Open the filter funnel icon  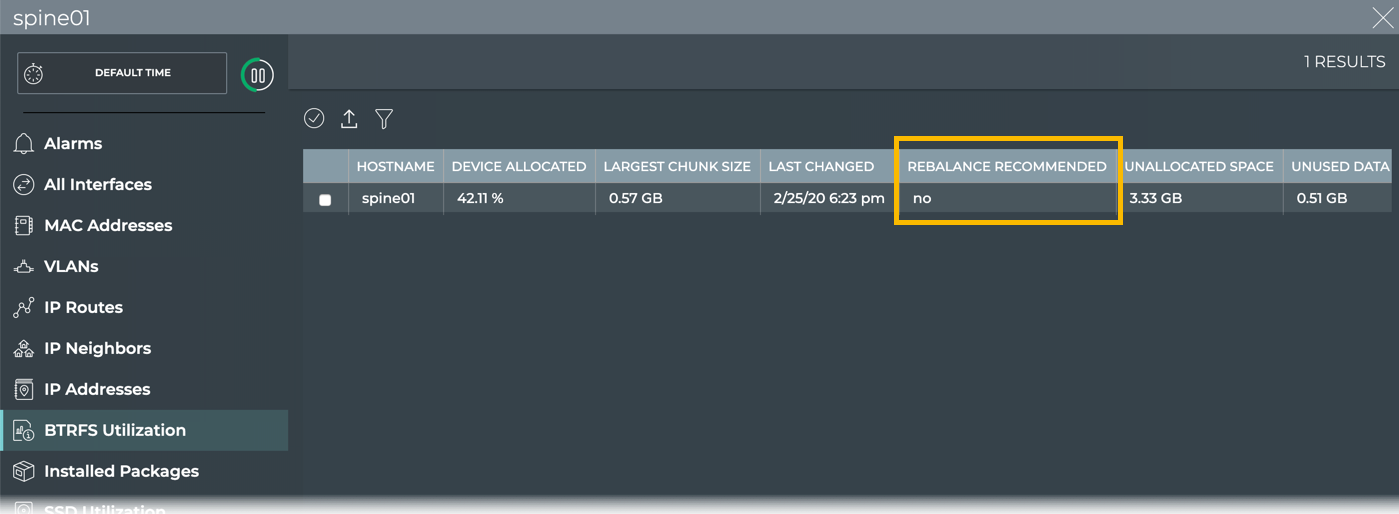384,119
